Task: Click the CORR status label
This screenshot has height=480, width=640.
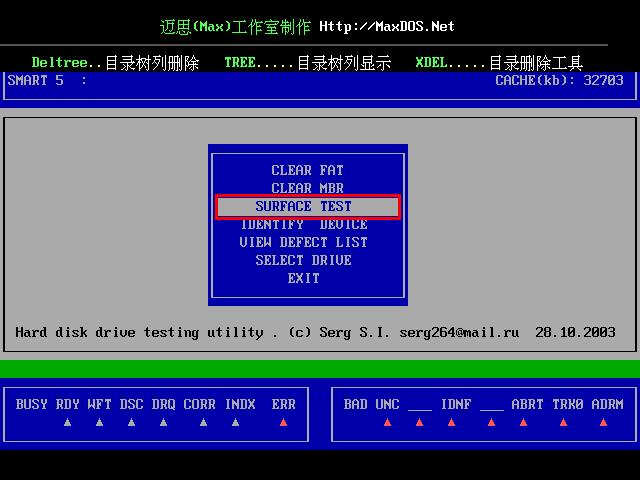Action: (x=199, y=404)
